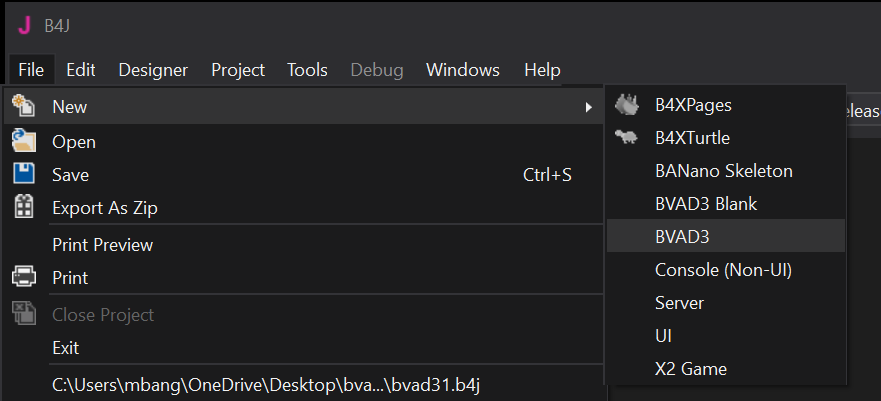
Task: Click the Export As Zip icon
Action: tap(24, 207)
